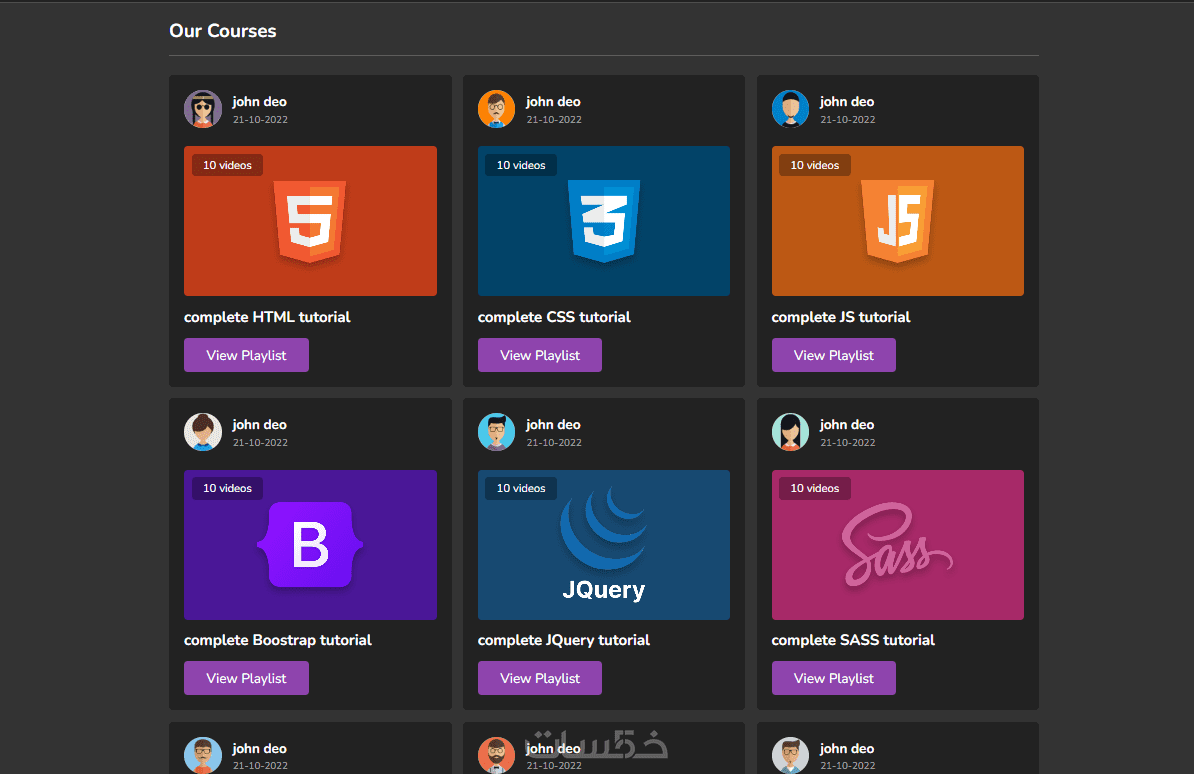
Task: Click "john deo" name on the HTML card
Action: tap(260, 101)
